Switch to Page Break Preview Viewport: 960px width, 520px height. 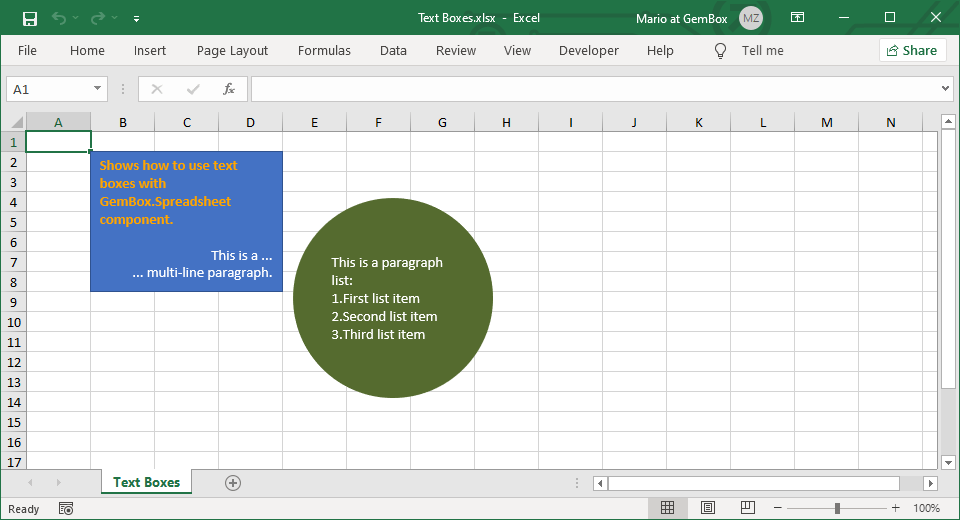(x=747, y=508)
